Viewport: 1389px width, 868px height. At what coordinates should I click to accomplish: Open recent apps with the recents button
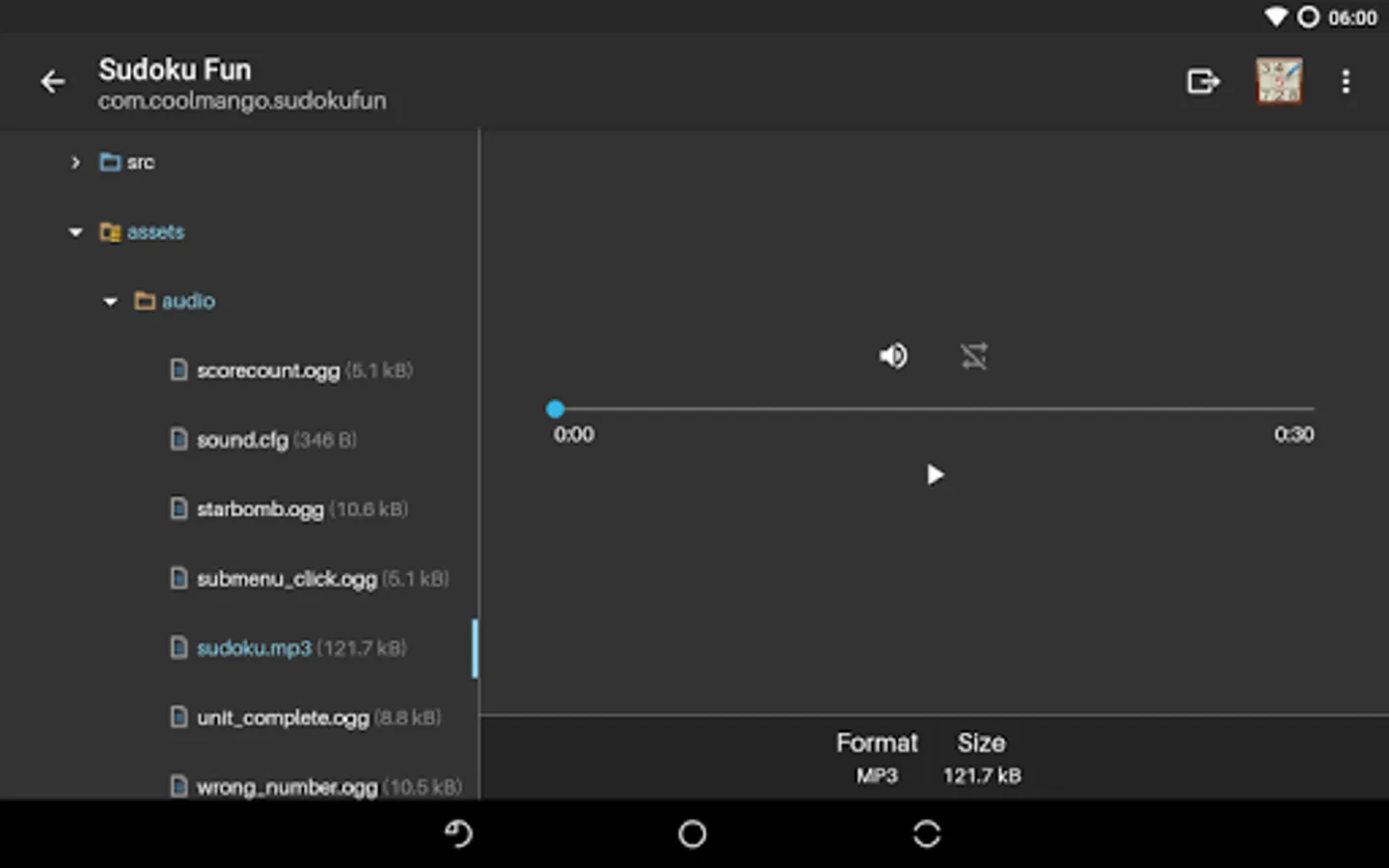(x=925, y=833)
